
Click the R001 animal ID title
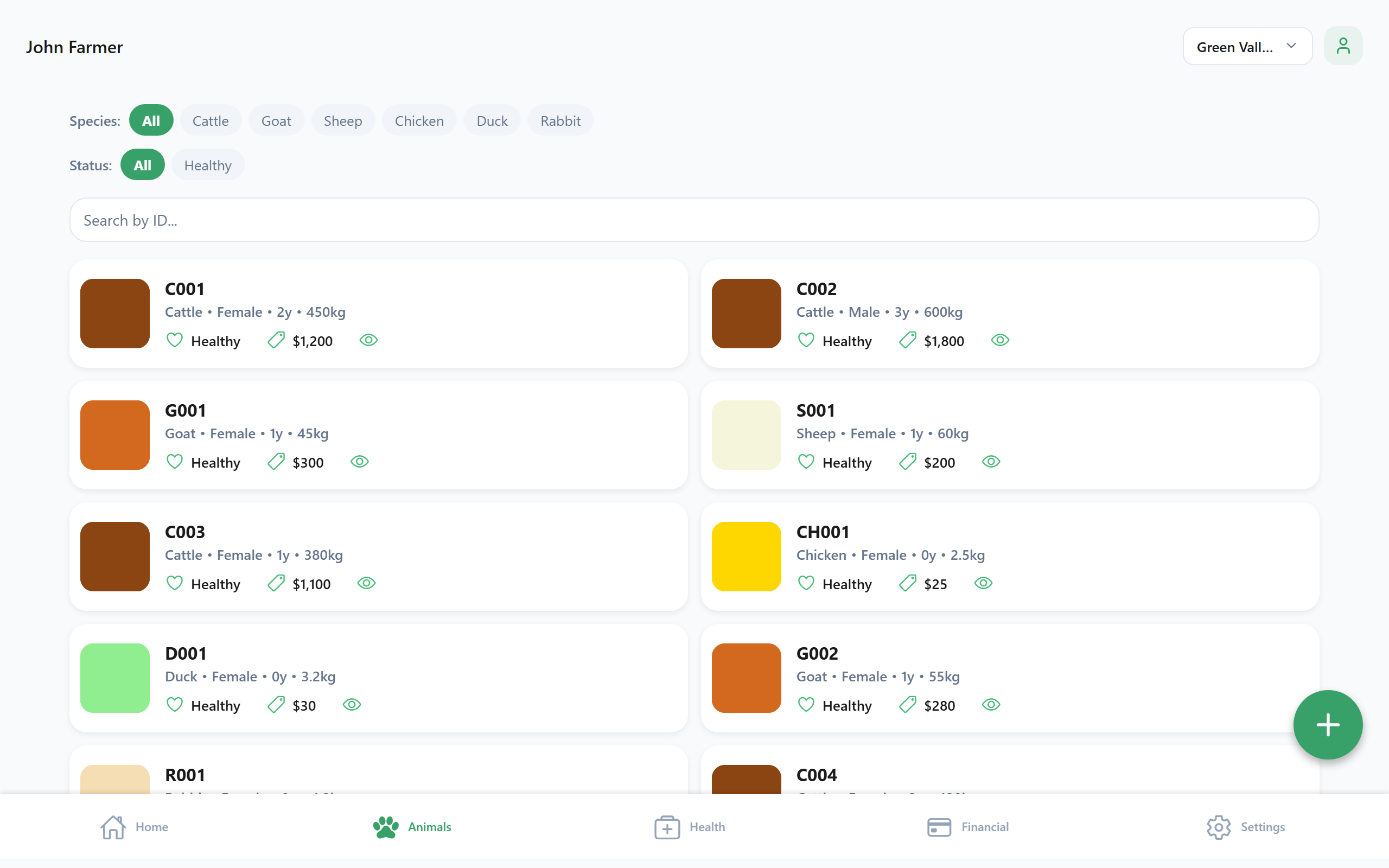185,775
